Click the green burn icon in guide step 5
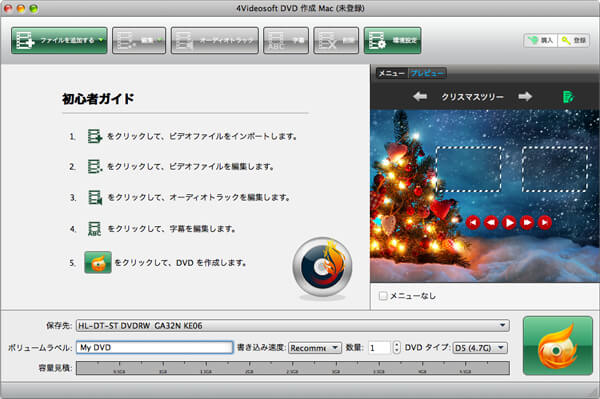 (x=98, y=262)
